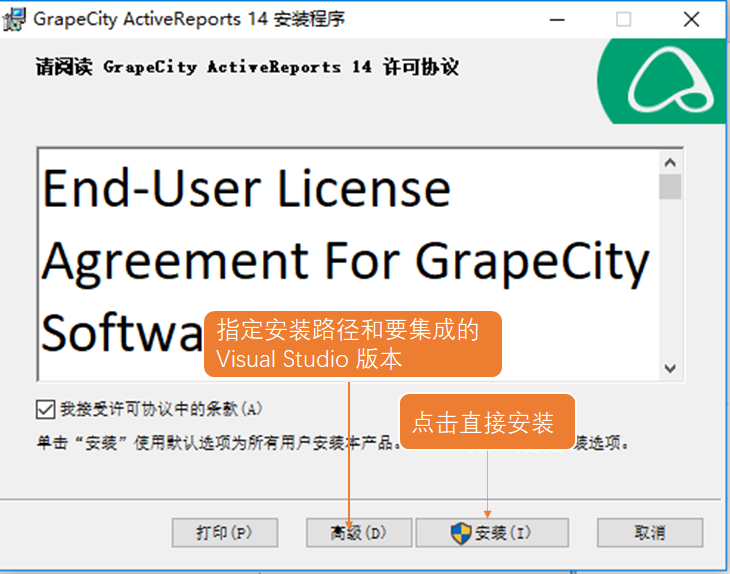The height and width of the screenshot is (574, 730).
Task: Open 高级(D) advanced options
Action: 359,533
